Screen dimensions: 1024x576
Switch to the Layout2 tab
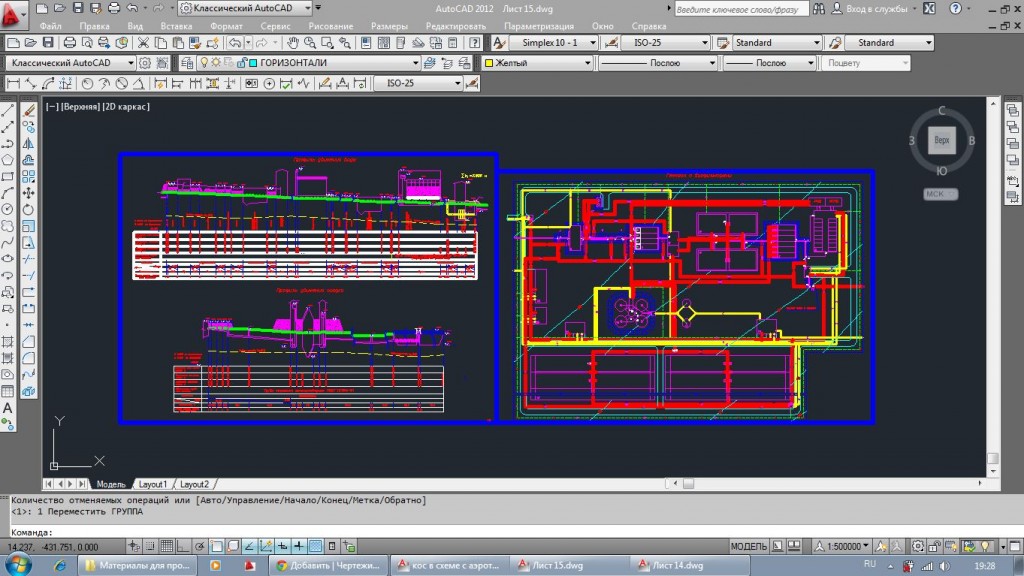[194, 485]
